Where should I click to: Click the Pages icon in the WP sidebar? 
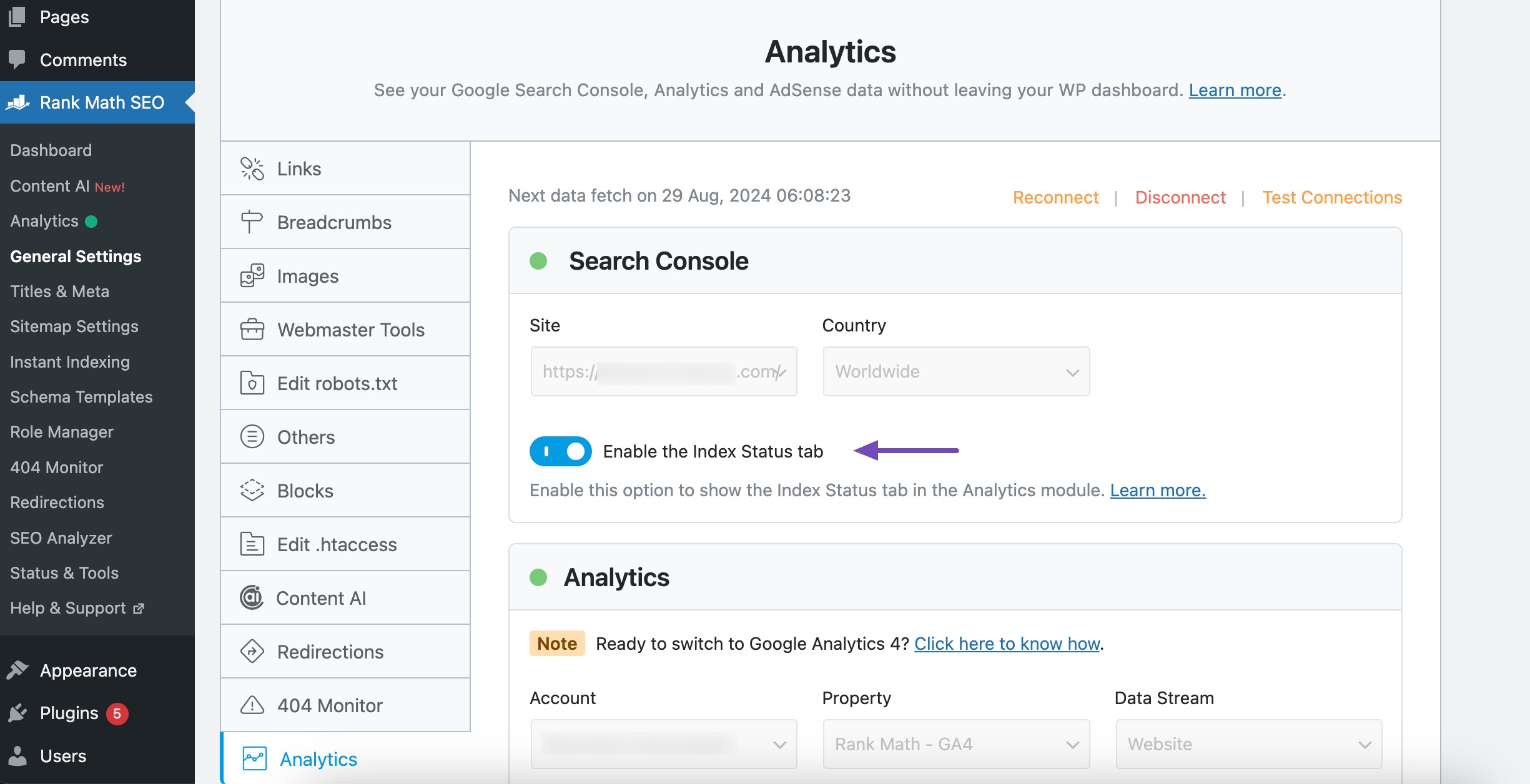click(x=17, y=17)
